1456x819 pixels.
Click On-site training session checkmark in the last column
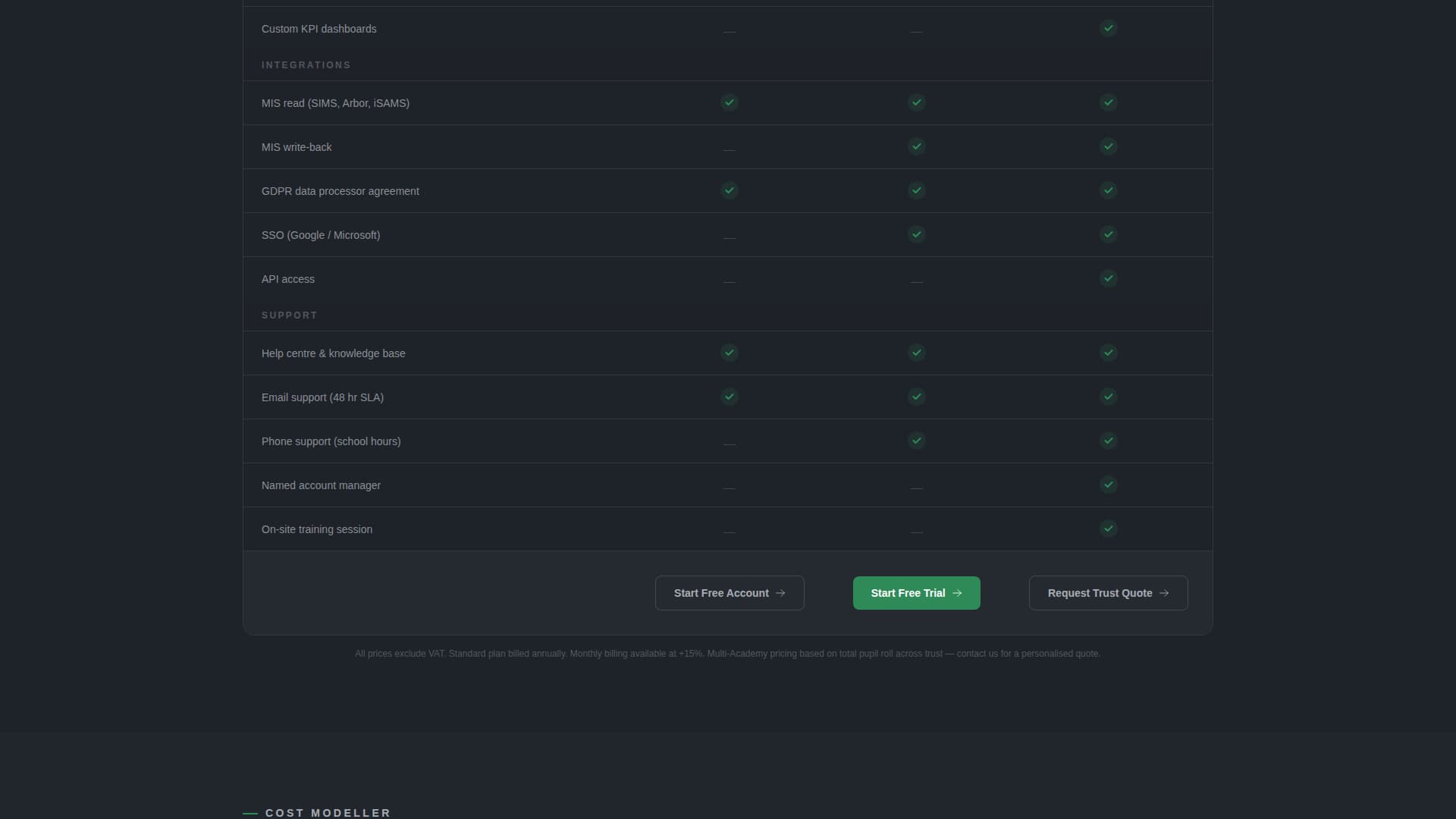click(1108, 529)
